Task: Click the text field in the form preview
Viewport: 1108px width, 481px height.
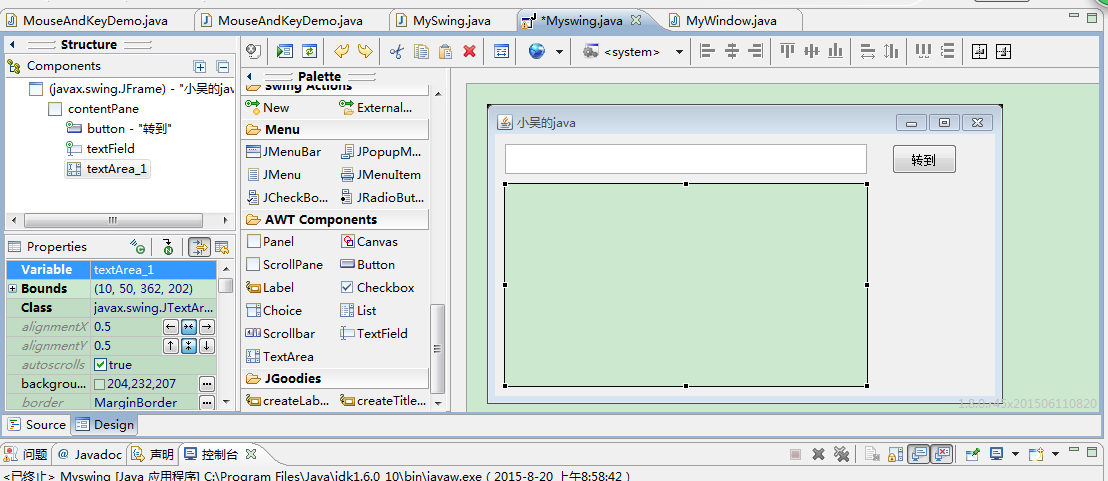Action: pos(685,159)
